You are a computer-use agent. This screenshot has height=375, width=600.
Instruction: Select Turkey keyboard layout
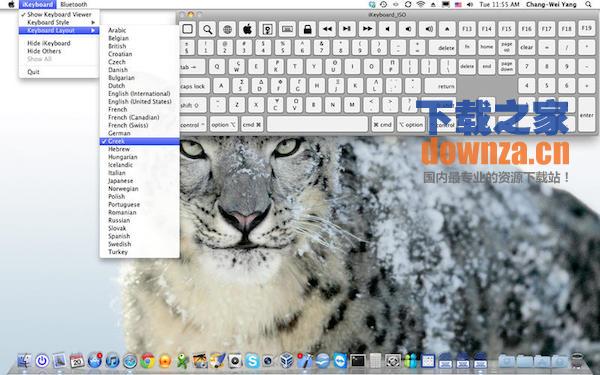[139, 252]
